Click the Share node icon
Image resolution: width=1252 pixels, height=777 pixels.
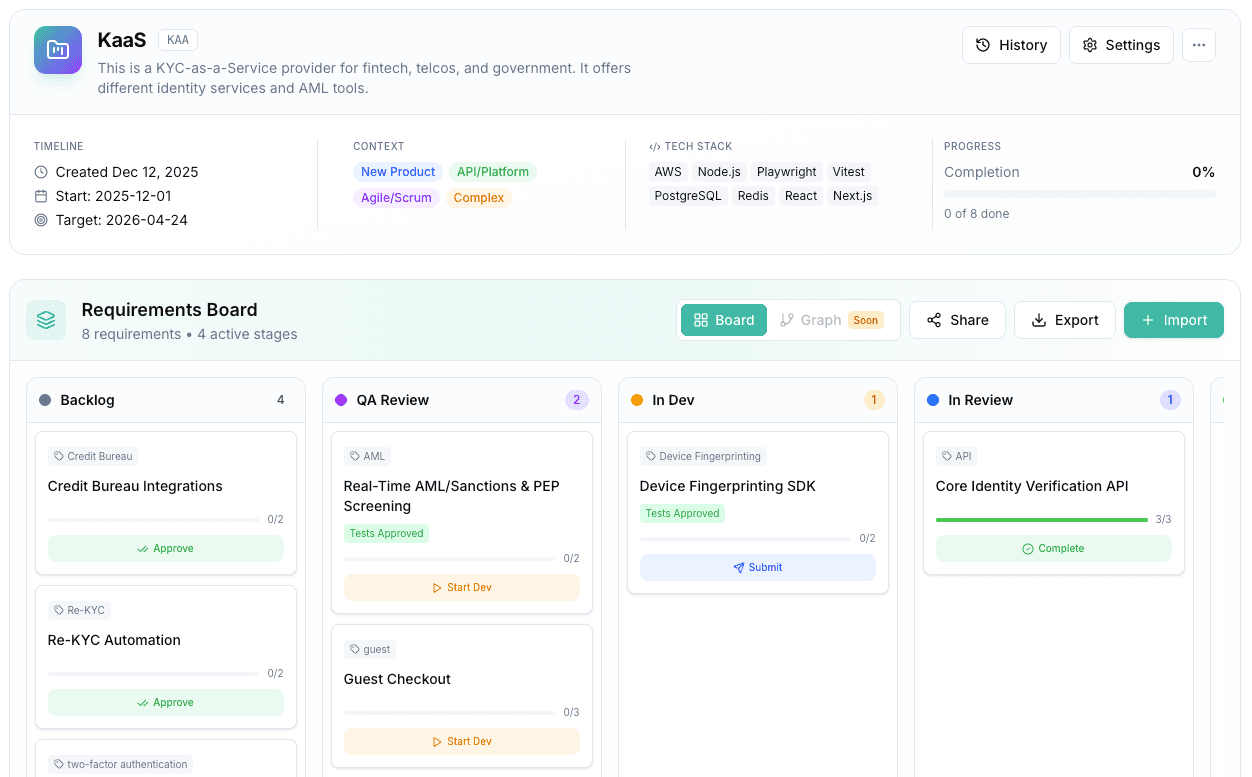pyautogui.click(x=935, y=320)
